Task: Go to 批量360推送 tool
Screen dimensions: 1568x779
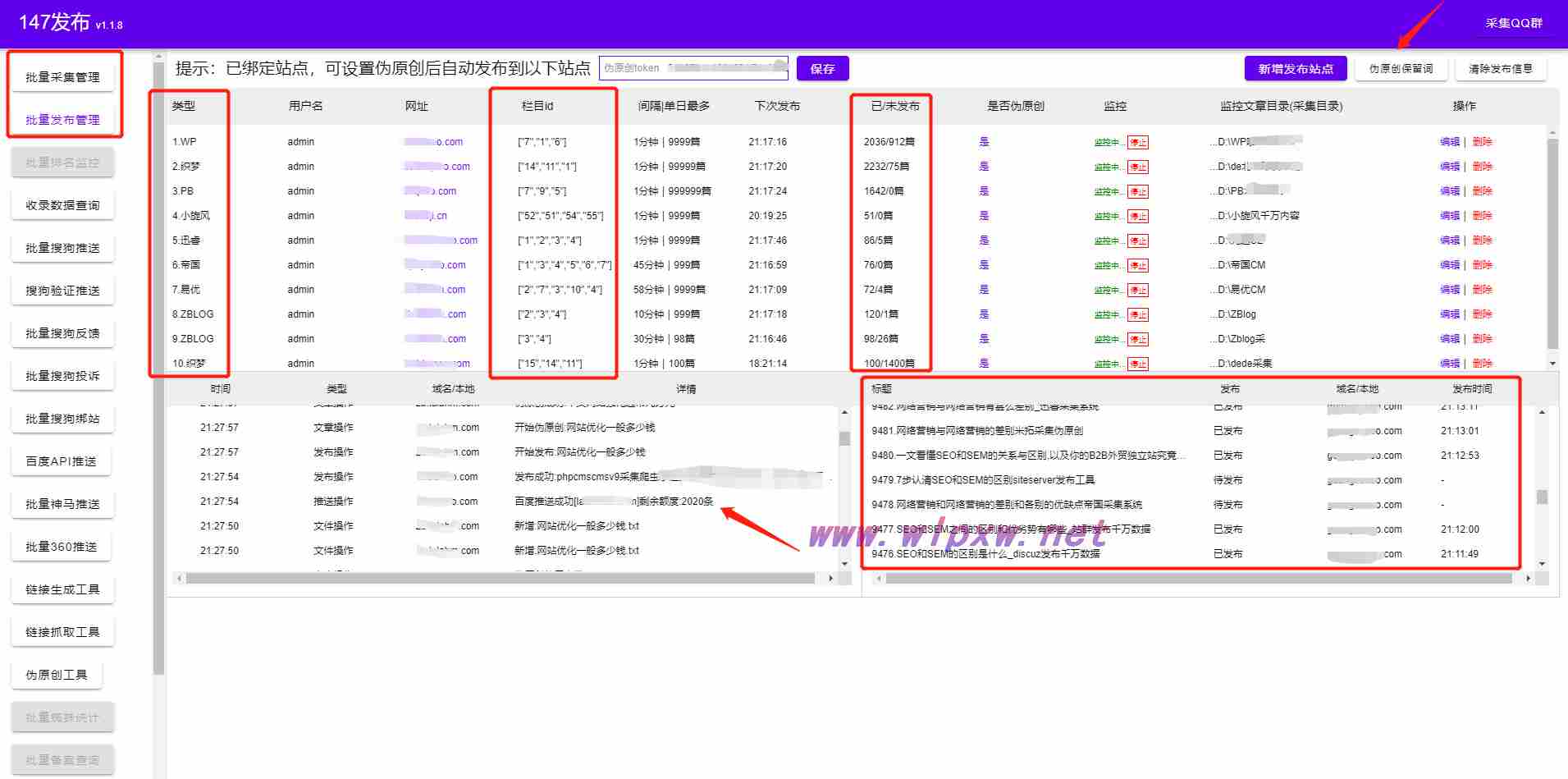Action: [x=61, y=547]
